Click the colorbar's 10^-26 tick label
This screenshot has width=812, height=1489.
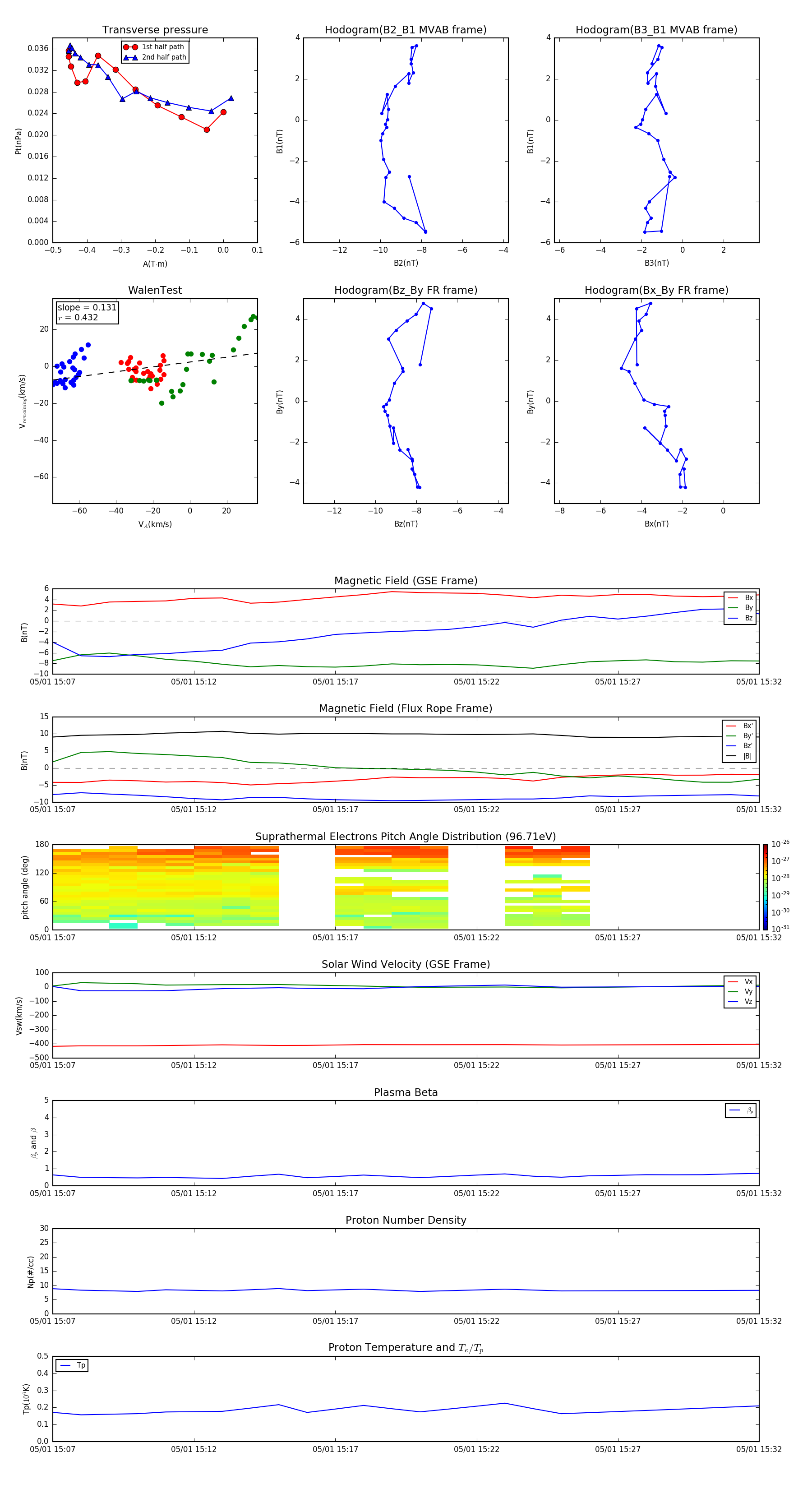click(x=780, y=844)
